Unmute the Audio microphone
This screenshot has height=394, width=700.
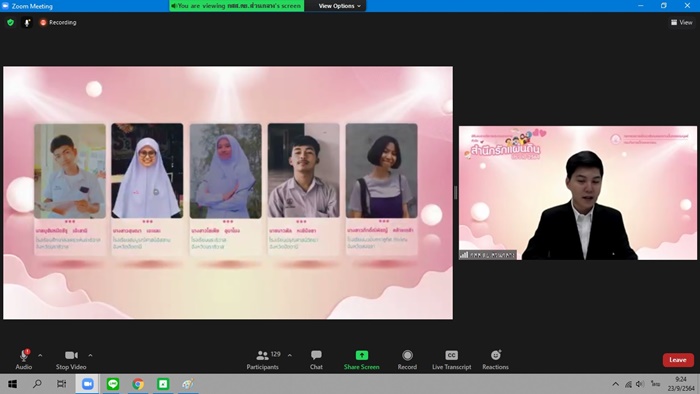tap(24, 360)
